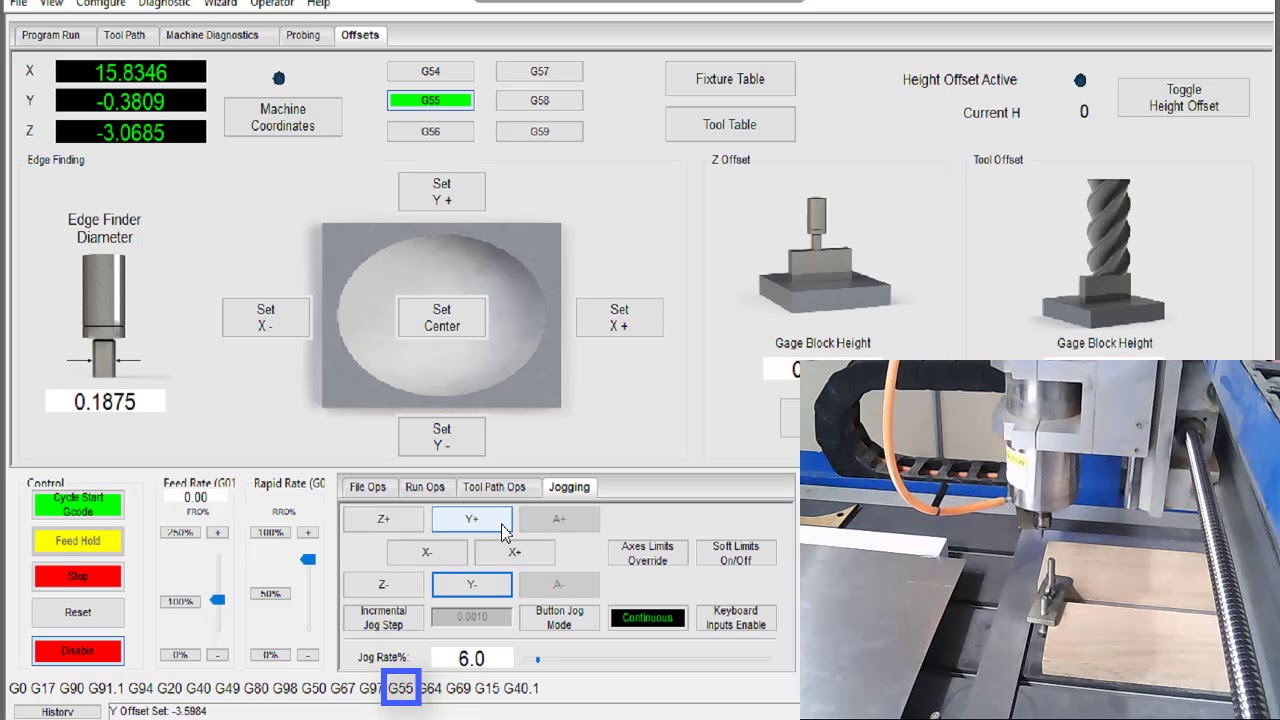Open the File Ops tab
The height and width of the screenshot is (720, 1280).
pyautogui.click(x=367, y=487)
